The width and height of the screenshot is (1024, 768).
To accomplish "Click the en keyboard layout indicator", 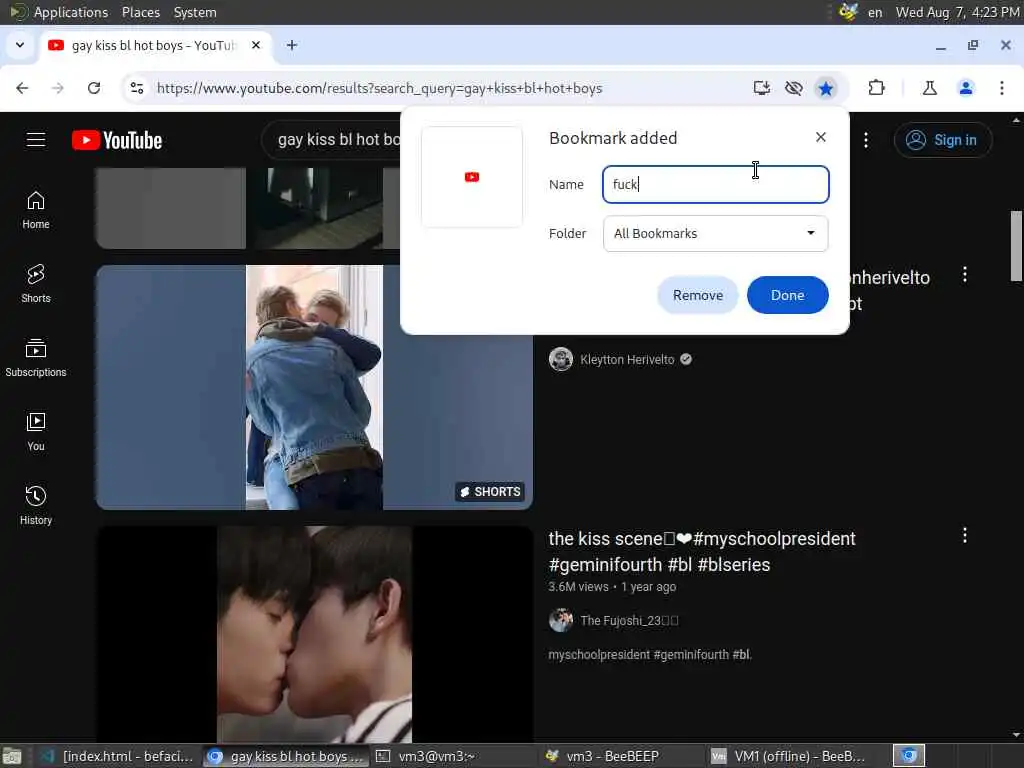I will pos(874,12).
